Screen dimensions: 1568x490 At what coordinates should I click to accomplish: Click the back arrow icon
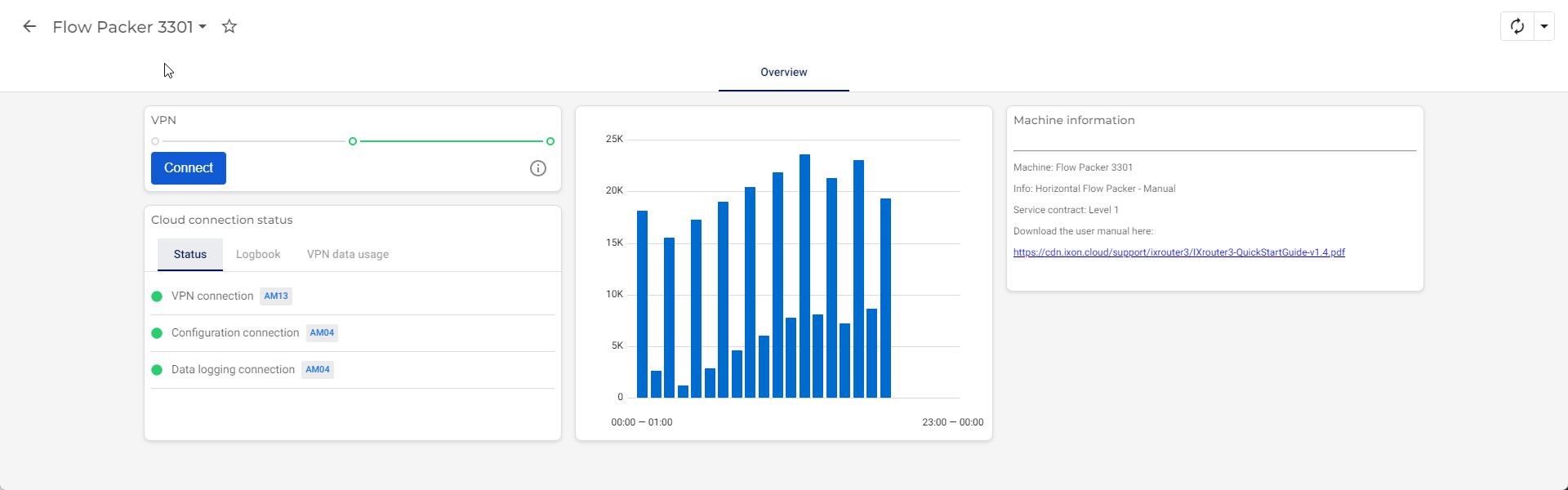(x=29, y=27)
